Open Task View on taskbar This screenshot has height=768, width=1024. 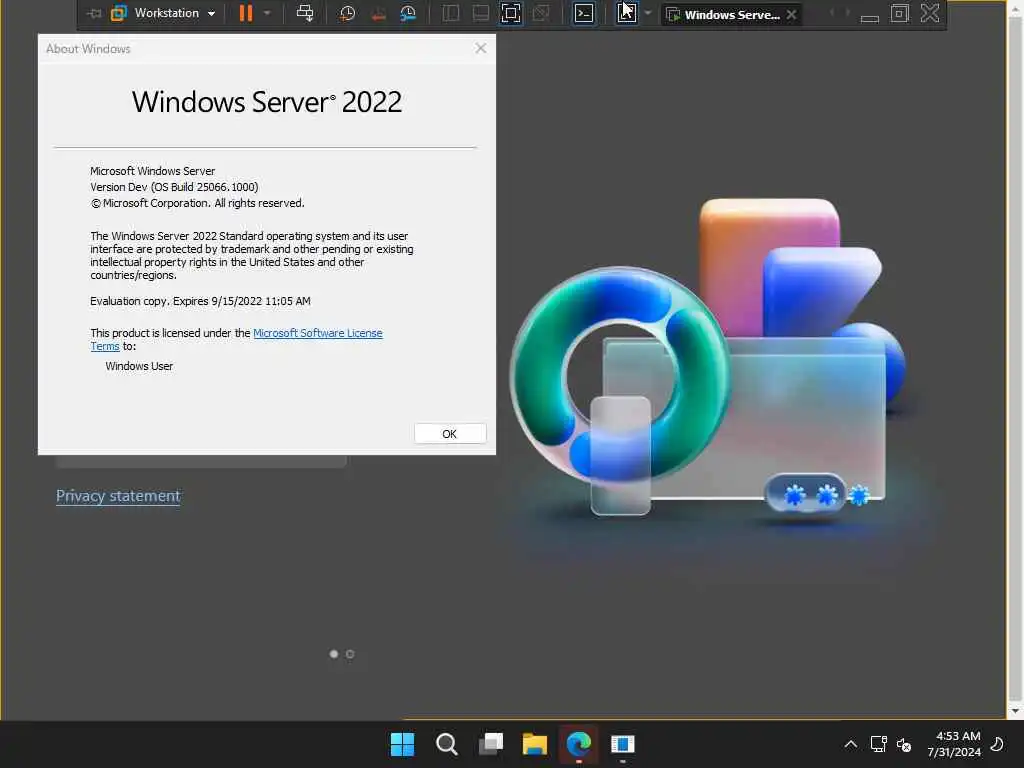(491, 744)
